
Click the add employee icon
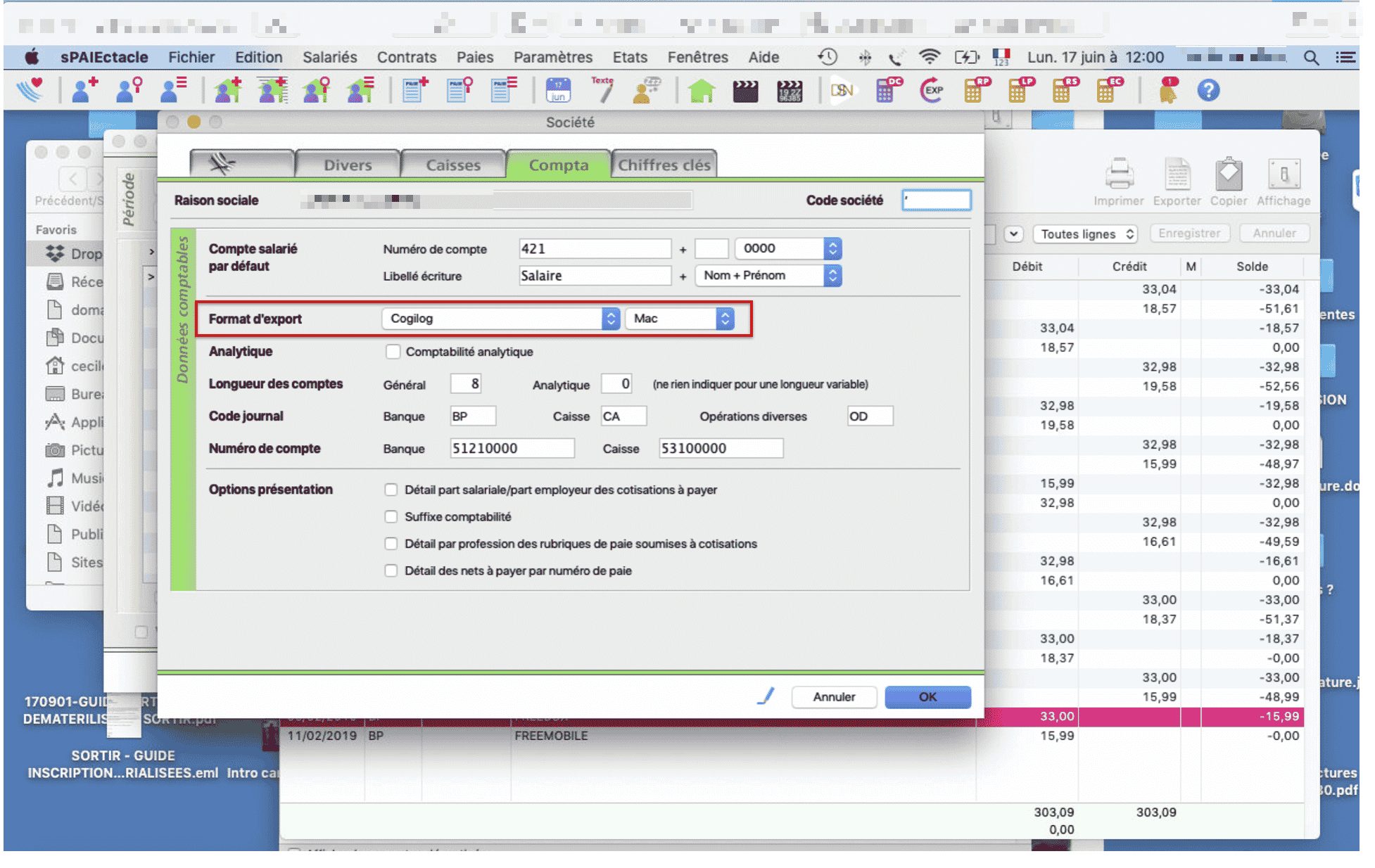point(85,90)
